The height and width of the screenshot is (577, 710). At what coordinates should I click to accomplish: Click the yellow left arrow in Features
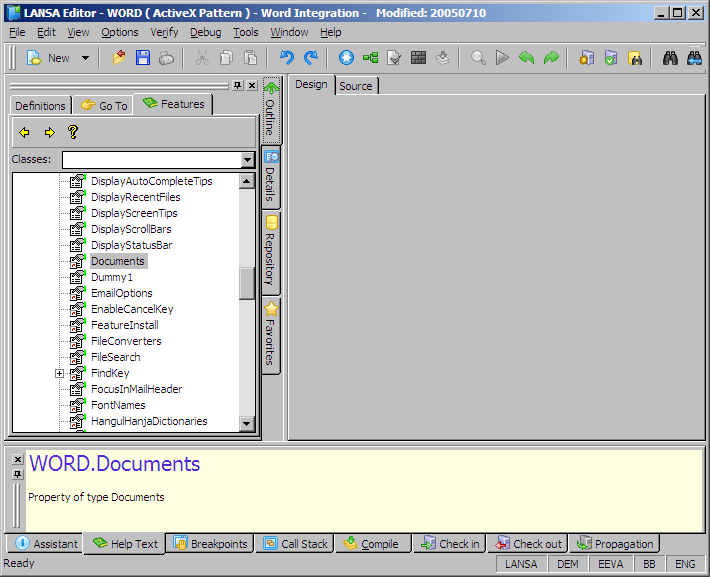pos(25,132)
